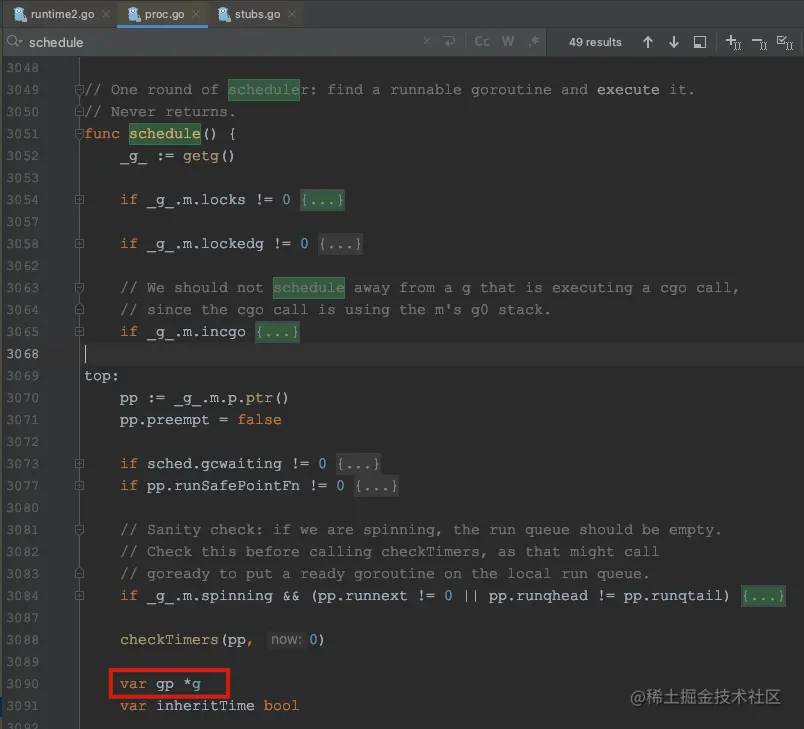Viewport: 804px width, 729px height.
Task: Collapse comment block fold marker at line 3049
Action: (79, 90)
